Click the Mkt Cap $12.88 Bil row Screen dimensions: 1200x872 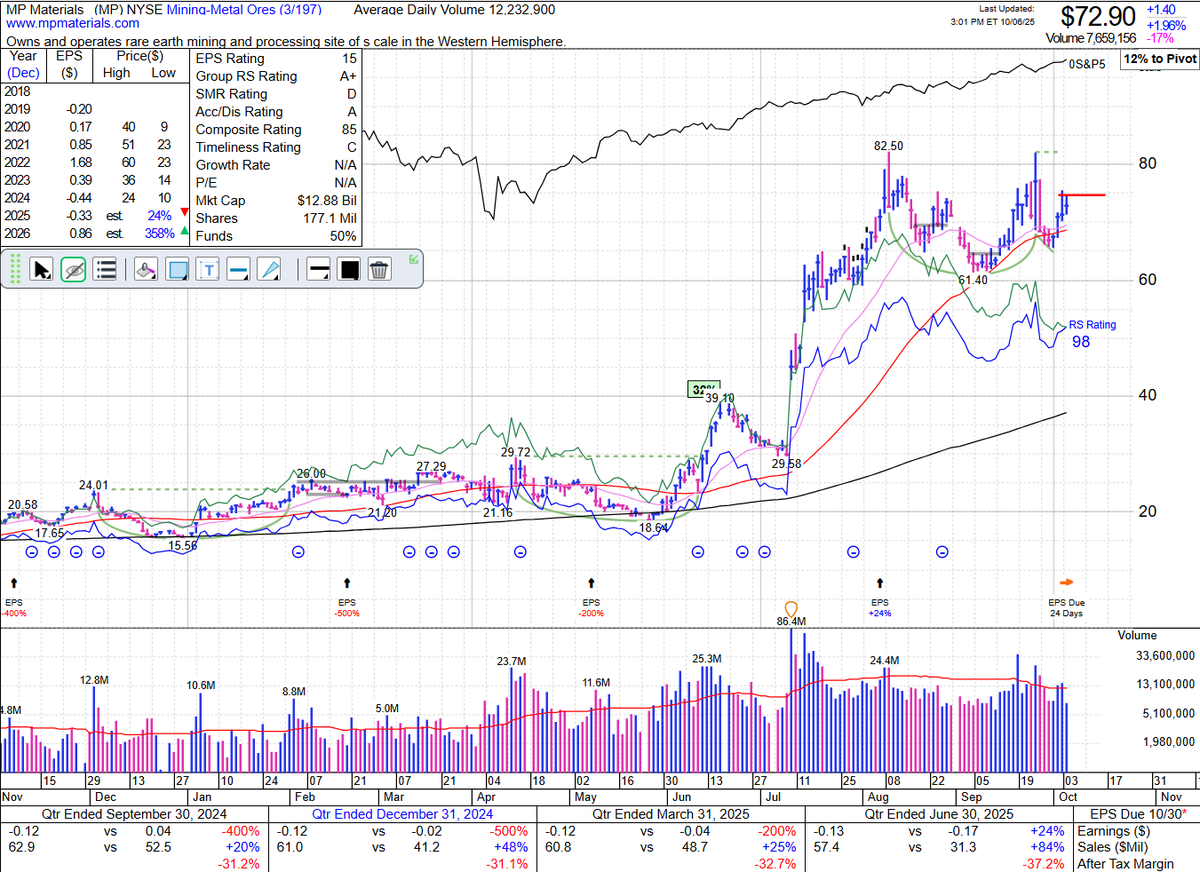point(276,200)
